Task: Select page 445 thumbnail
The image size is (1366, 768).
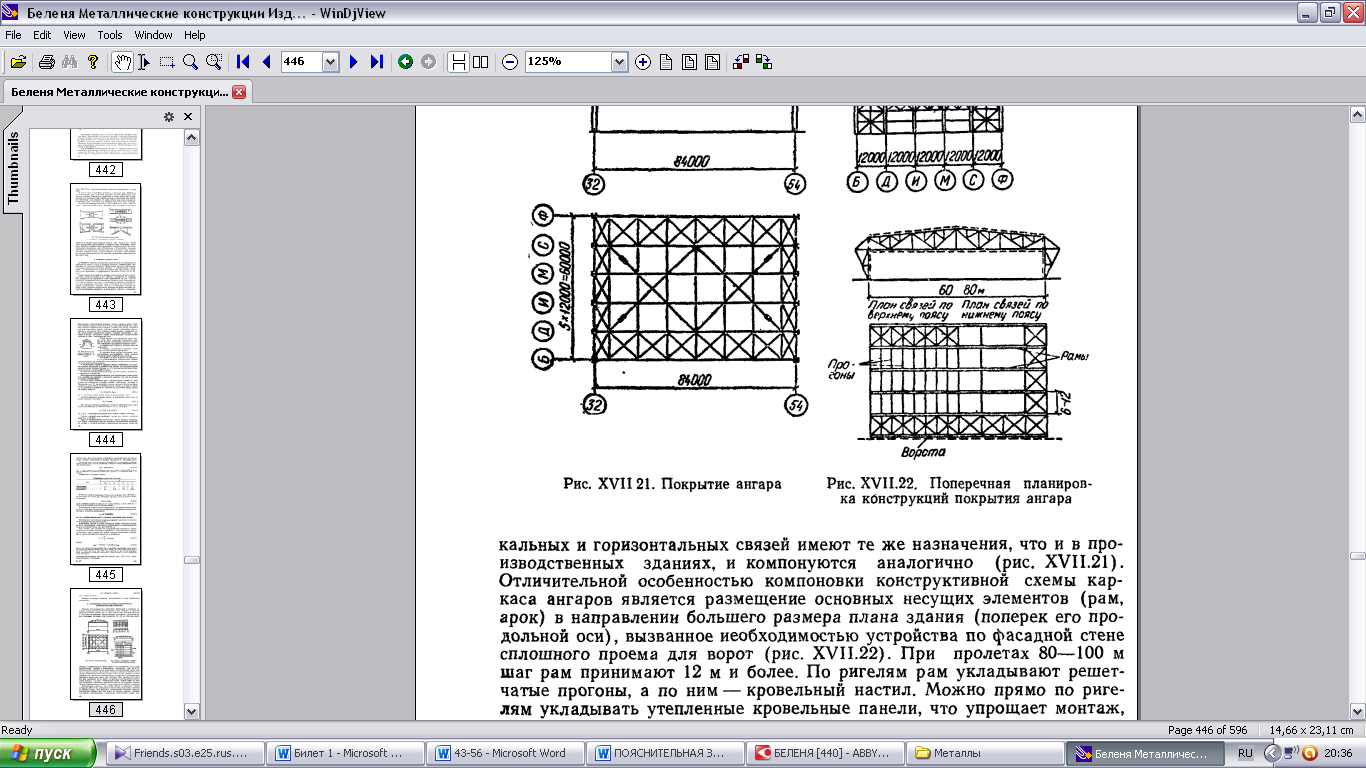Action: point(106,509)
